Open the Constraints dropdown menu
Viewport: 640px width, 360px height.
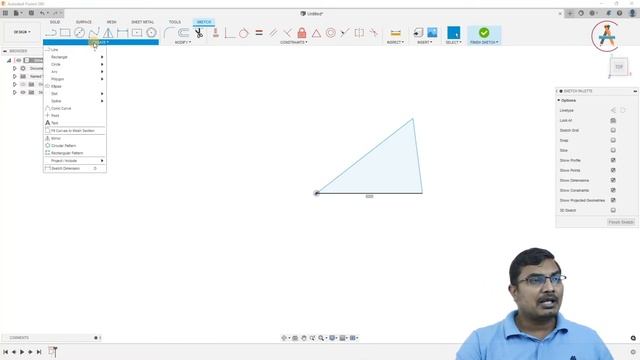tap(294, 42)
